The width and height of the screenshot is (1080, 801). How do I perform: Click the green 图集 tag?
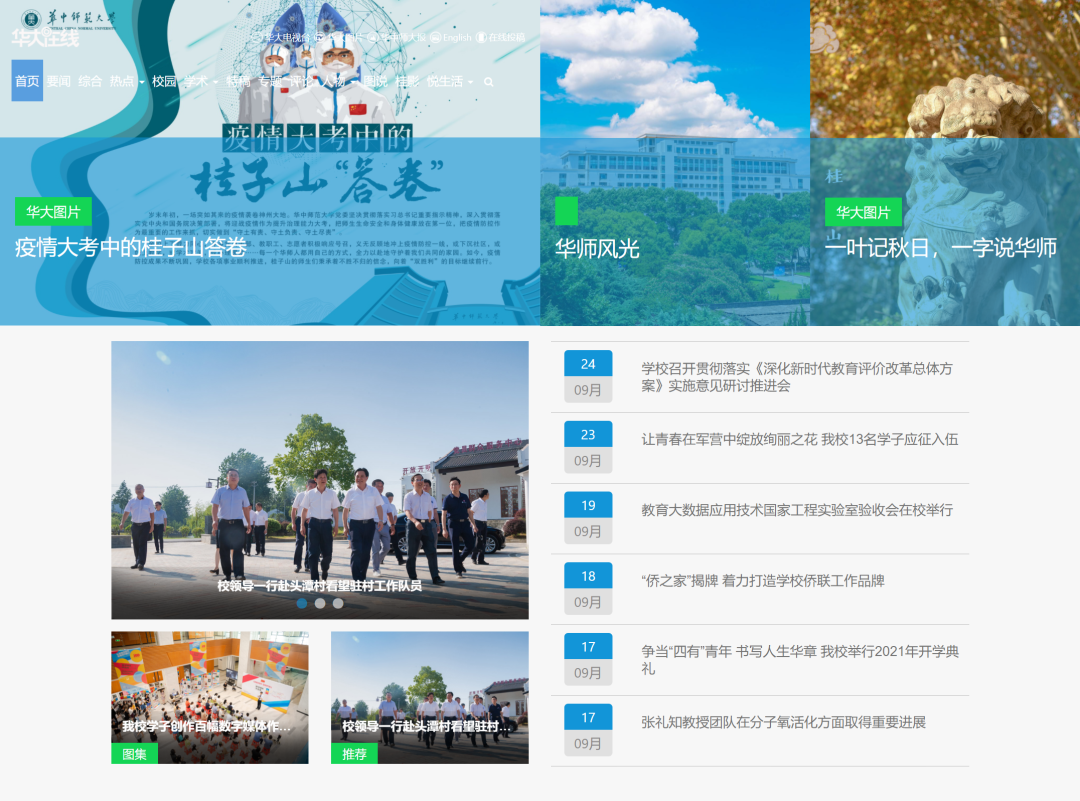(134, 754)
